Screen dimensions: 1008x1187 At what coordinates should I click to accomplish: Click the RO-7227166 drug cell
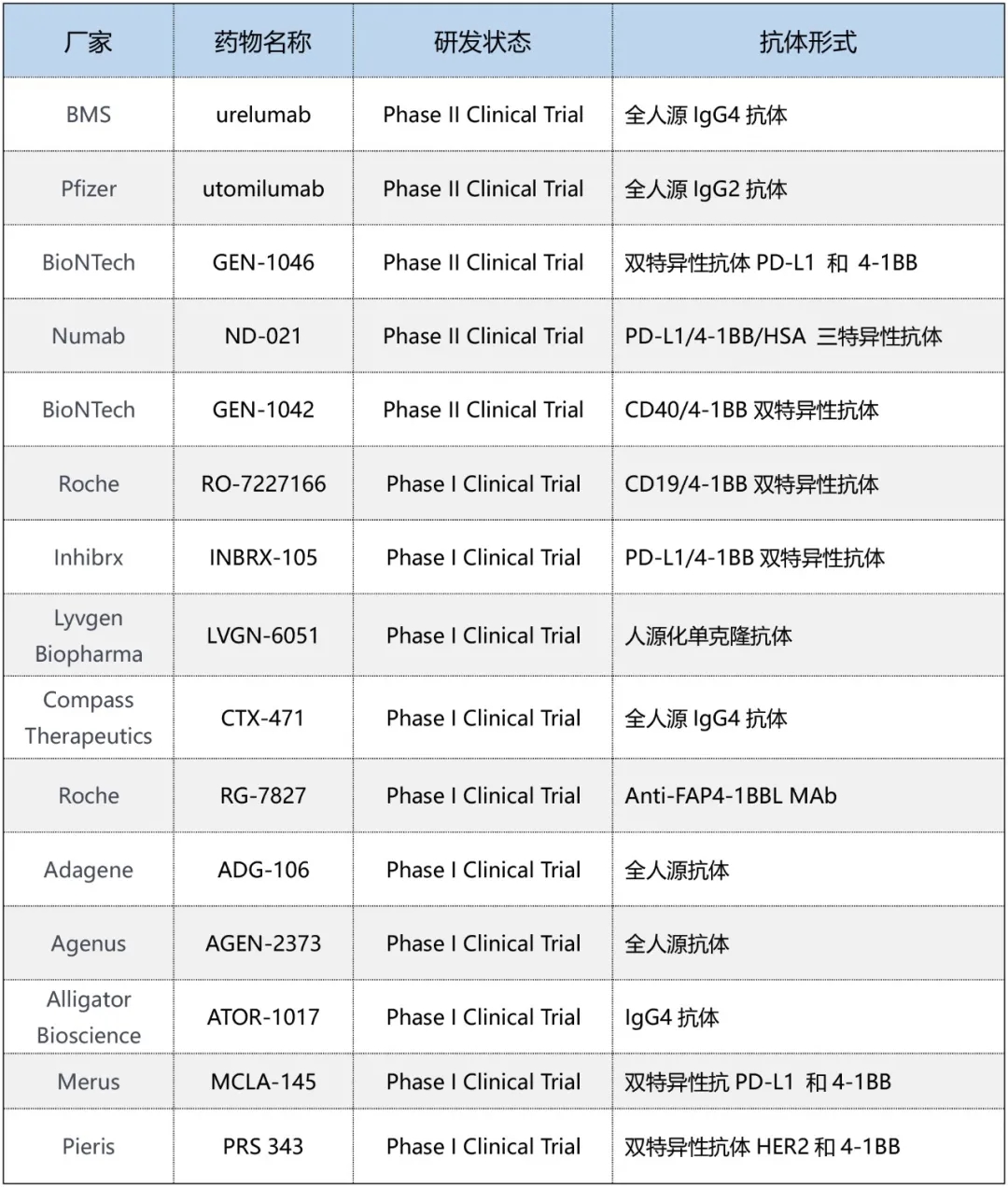tap(263, 483)
